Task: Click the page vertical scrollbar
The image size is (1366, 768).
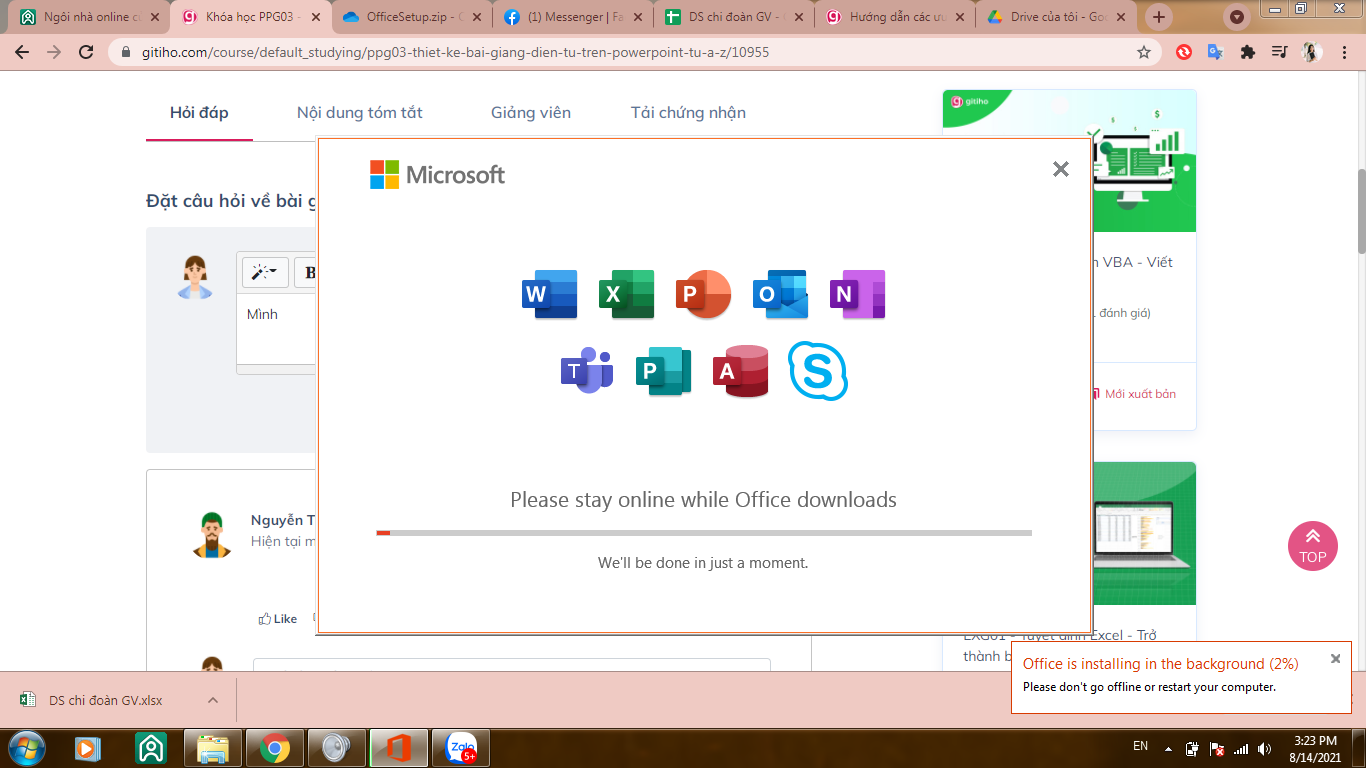Action: pyautogui.click(x=1360, y=210)
